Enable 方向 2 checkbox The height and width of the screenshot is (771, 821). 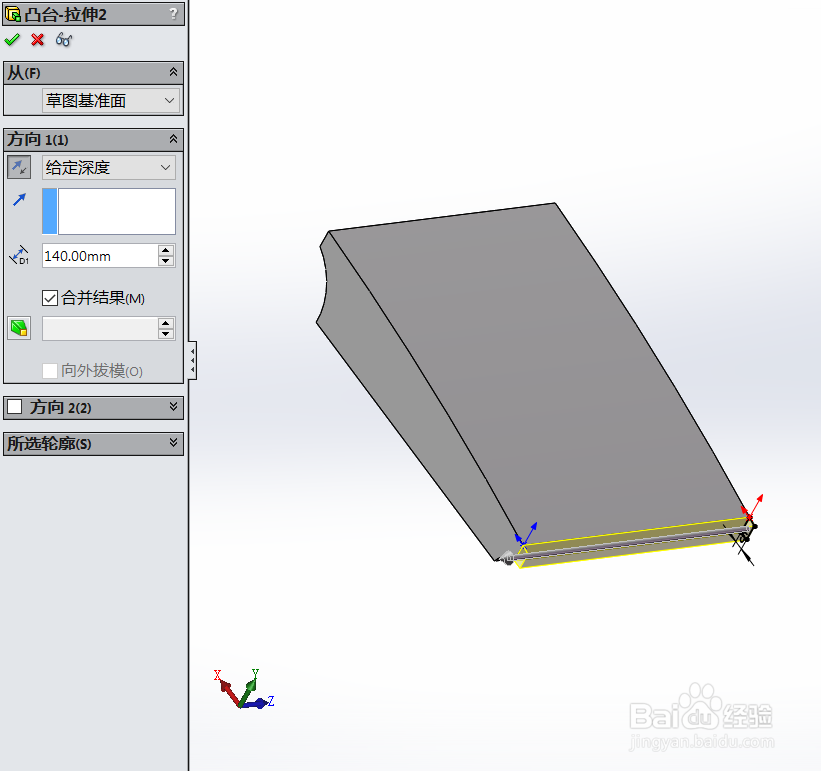click(x=15, y=407)
